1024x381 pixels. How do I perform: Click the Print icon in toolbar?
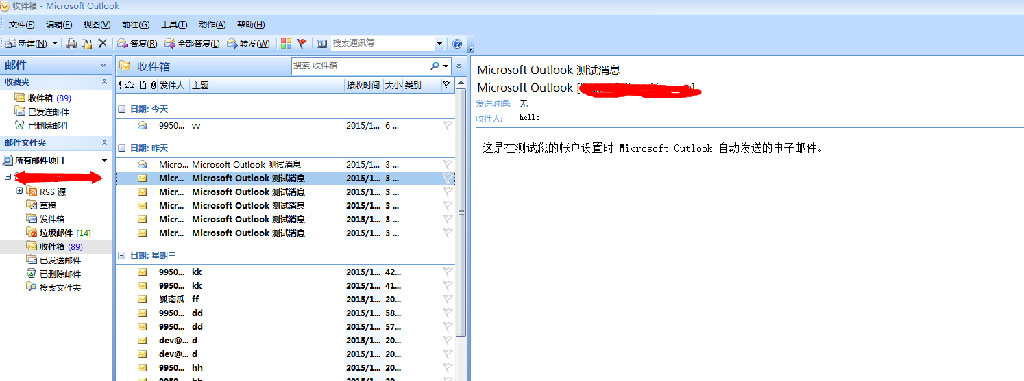click(71, 44)
